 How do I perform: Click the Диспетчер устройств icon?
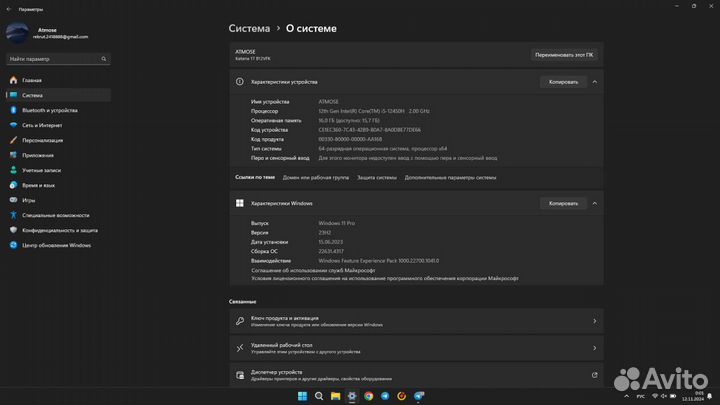(x=240, y=375)
